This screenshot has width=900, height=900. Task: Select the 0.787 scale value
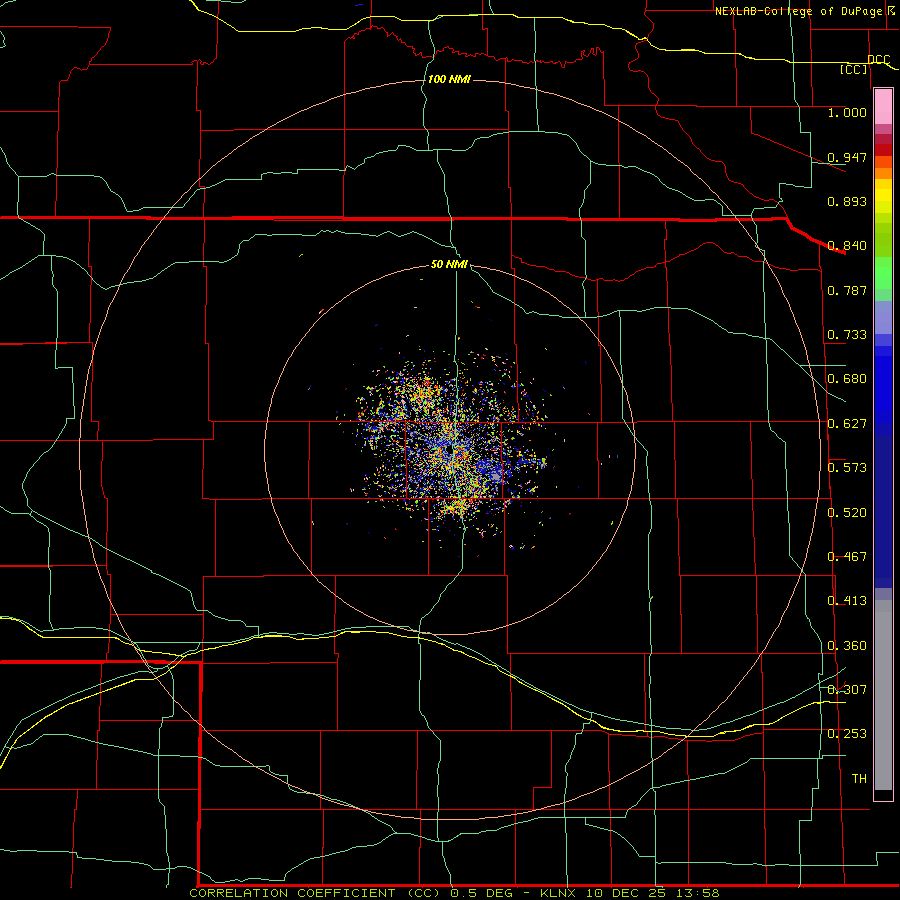coord(847,290)
